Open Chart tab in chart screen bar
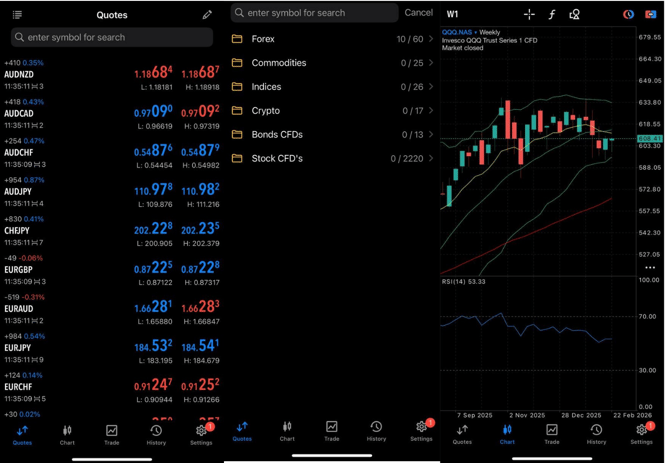The height and width of the screenshot is (463, 667). 507,434
